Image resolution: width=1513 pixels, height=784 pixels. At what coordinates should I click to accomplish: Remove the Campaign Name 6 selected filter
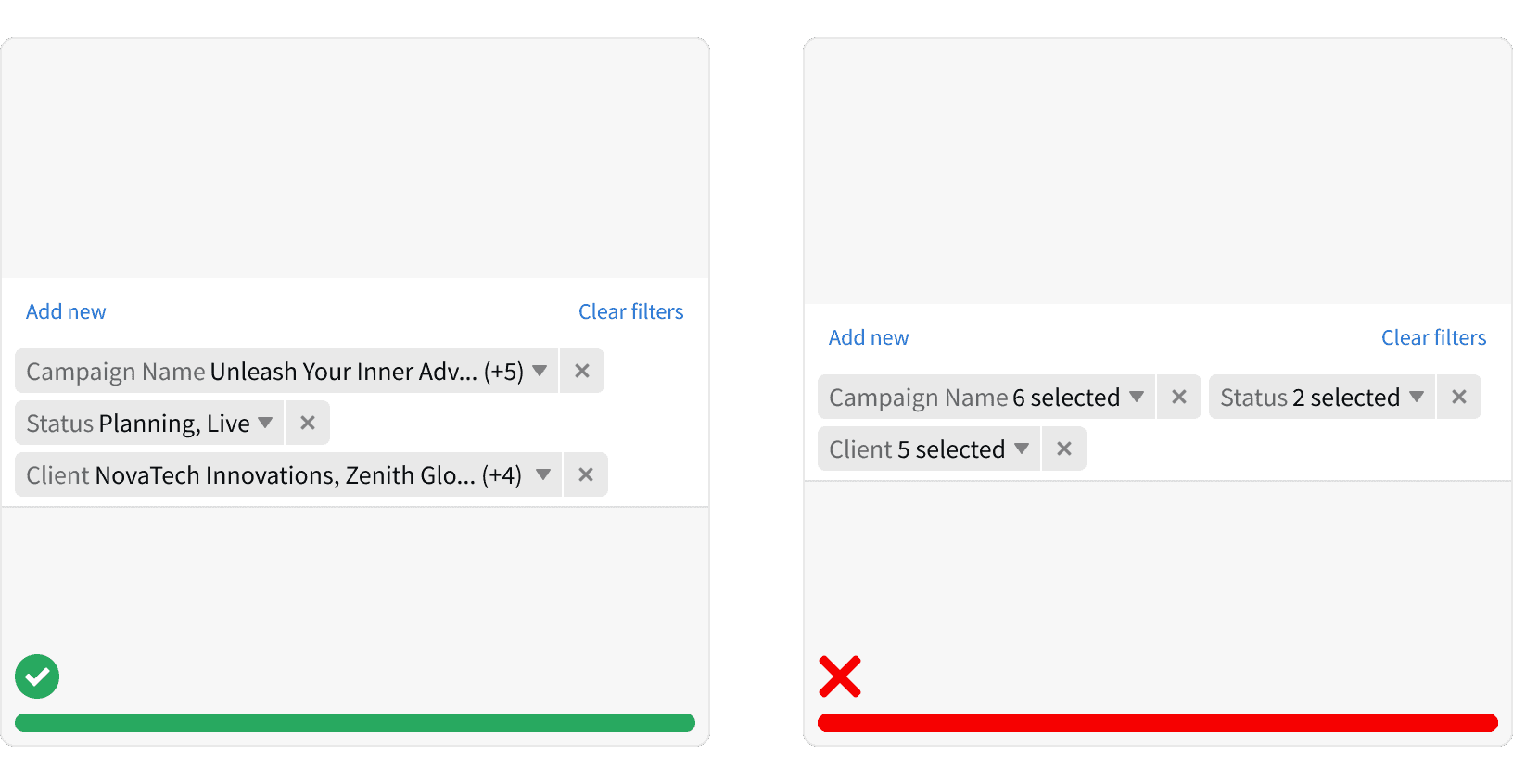[1179, 397]
